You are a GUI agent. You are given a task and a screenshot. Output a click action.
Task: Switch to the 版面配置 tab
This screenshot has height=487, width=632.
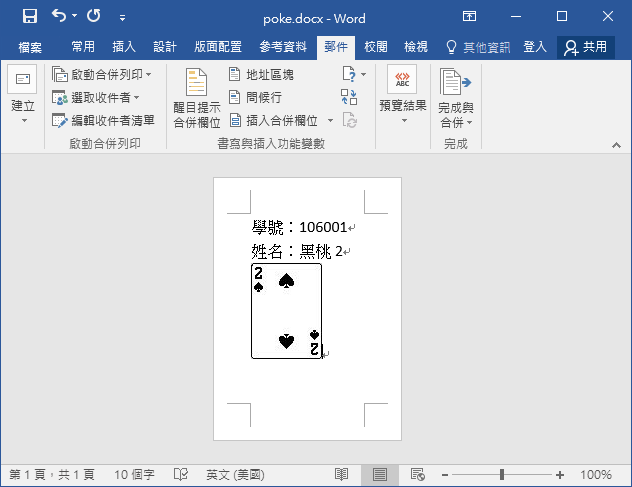tap(218, 47)
